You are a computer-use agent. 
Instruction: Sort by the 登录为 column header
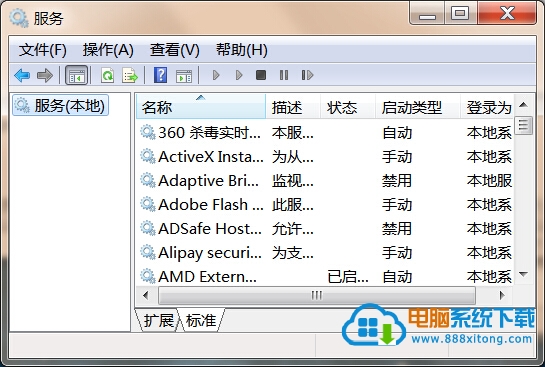[487, 107]
